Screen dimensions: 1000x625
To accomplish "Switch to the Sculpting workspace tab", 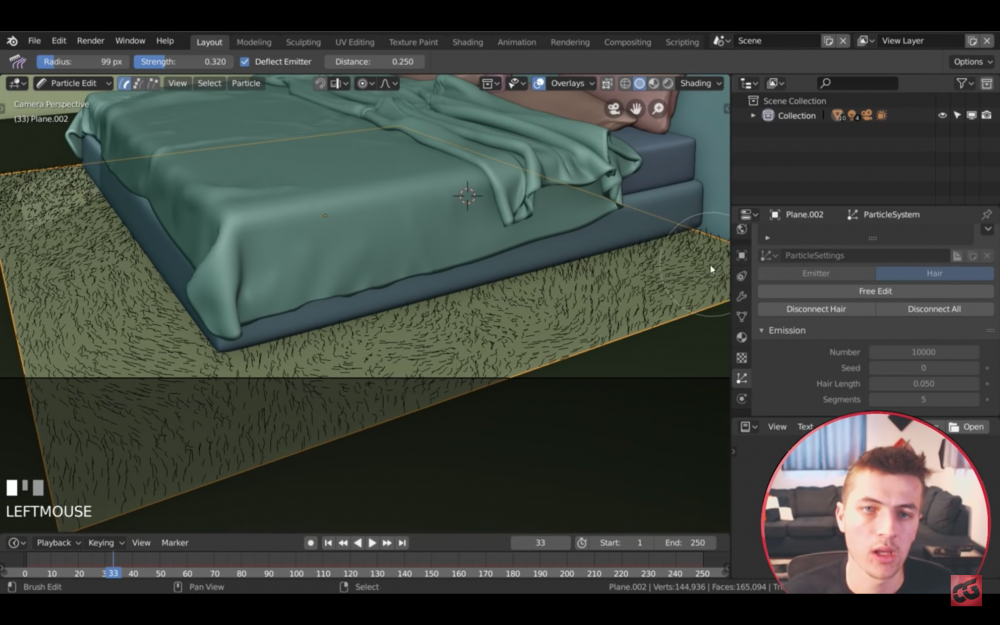I will (x=303, y=42).
